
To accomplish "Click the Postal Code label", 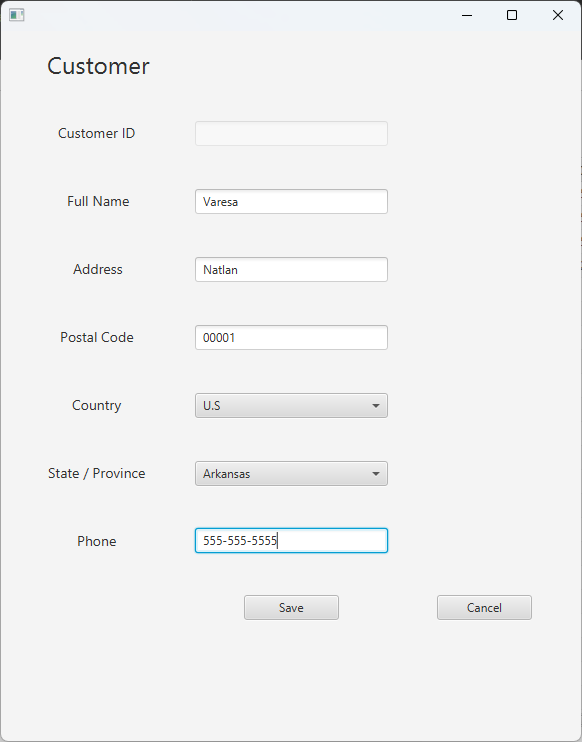I will [x=97, y=337].
